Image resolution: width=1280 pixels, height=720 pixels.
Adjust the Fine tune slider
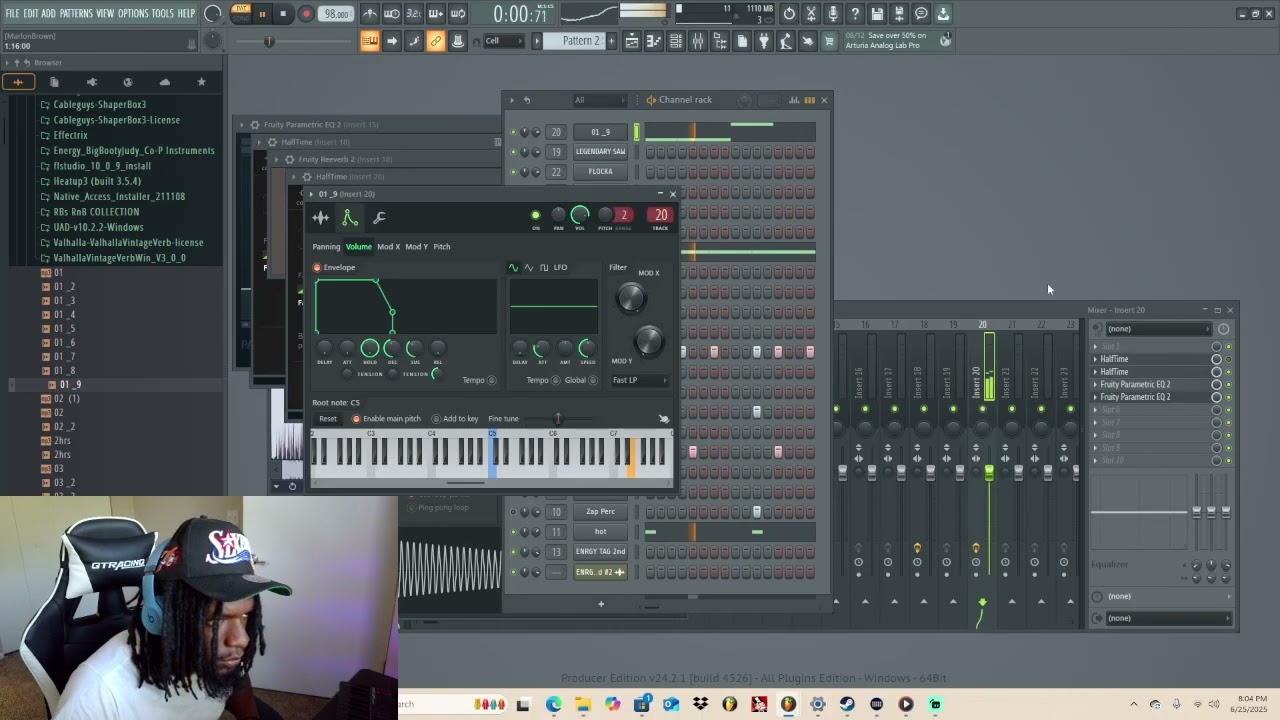tap(557, 419)
